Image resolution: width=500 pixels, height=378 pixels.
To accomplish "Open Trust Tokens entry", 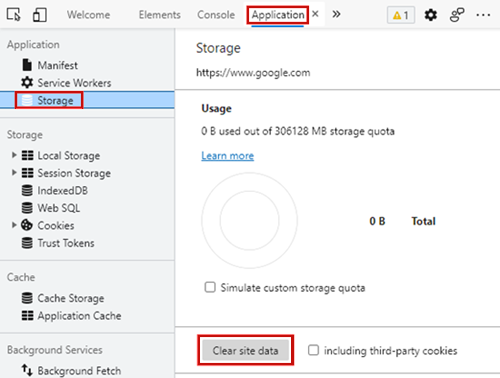I will (66, 243).
